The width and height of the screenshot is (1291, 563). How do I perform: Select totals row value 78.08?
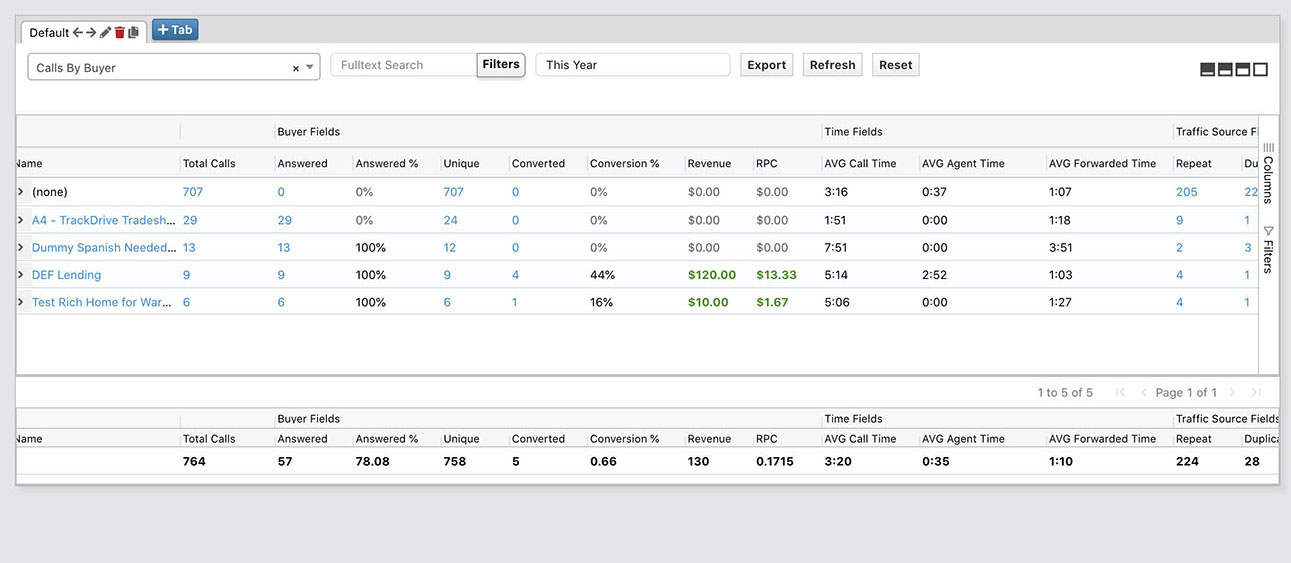[x=373, y=461]
